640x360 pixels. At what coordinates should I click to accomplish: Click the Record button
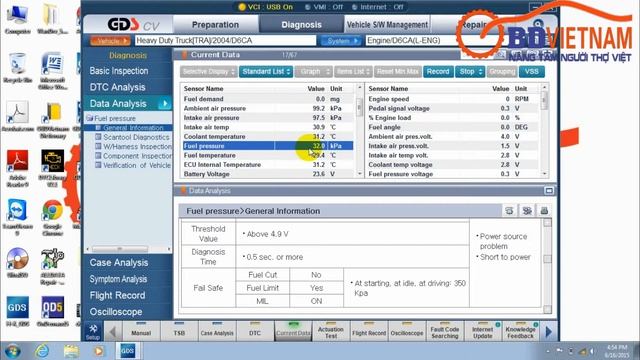pyautogui.click(x=438, y=71)
